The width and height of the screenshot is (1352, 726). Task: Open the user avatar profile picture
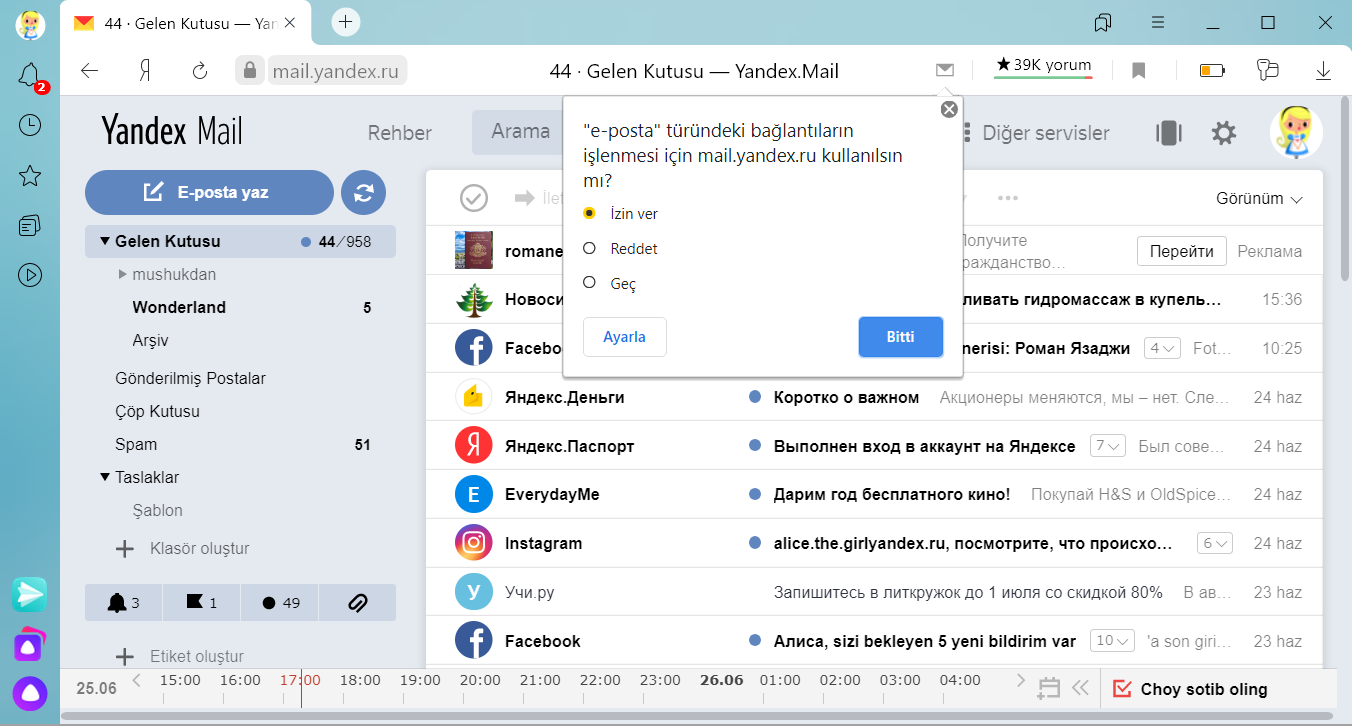1296,132
